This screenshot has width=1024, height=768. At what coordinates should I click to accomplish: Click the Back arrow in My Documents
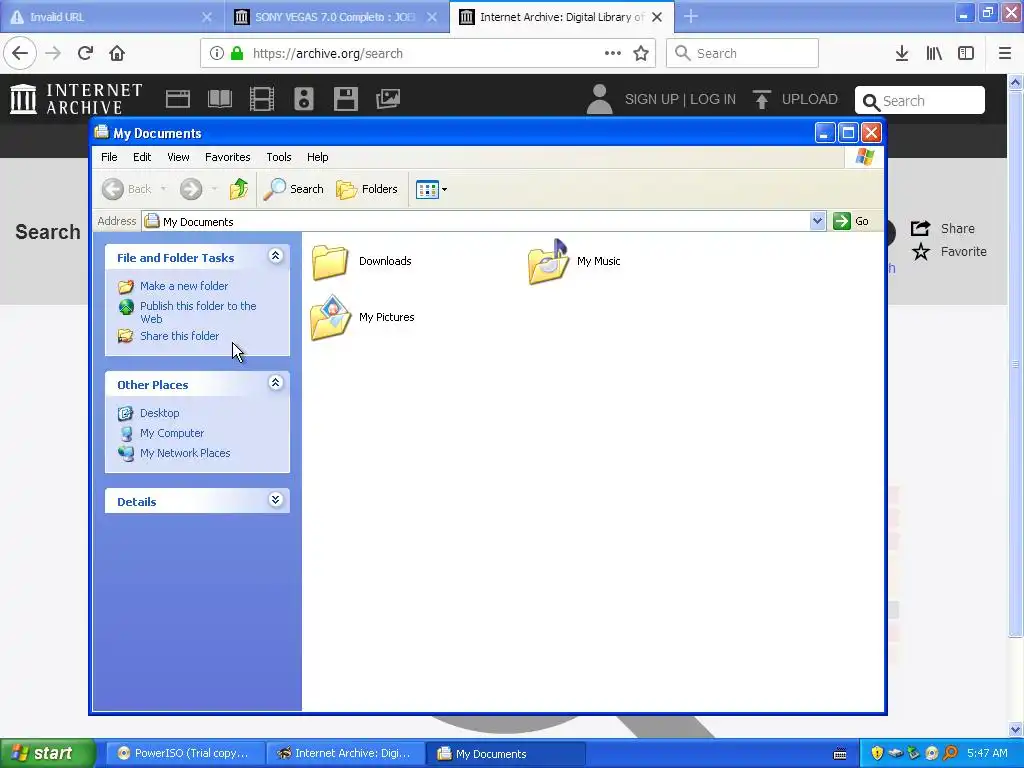point(113,189)
